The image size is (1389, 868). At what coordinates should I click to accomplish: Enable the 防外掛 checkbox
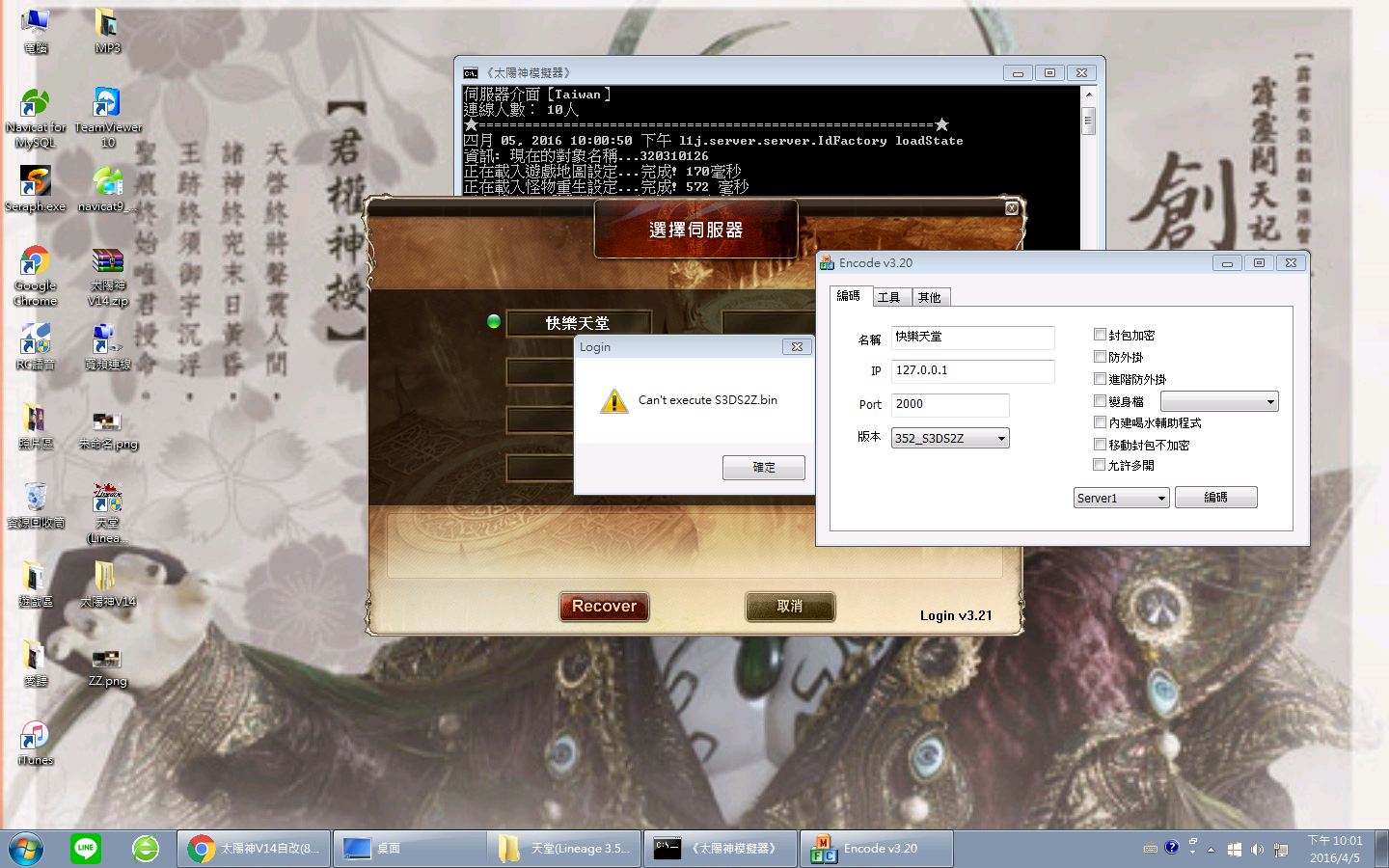tap(1100, 357)
